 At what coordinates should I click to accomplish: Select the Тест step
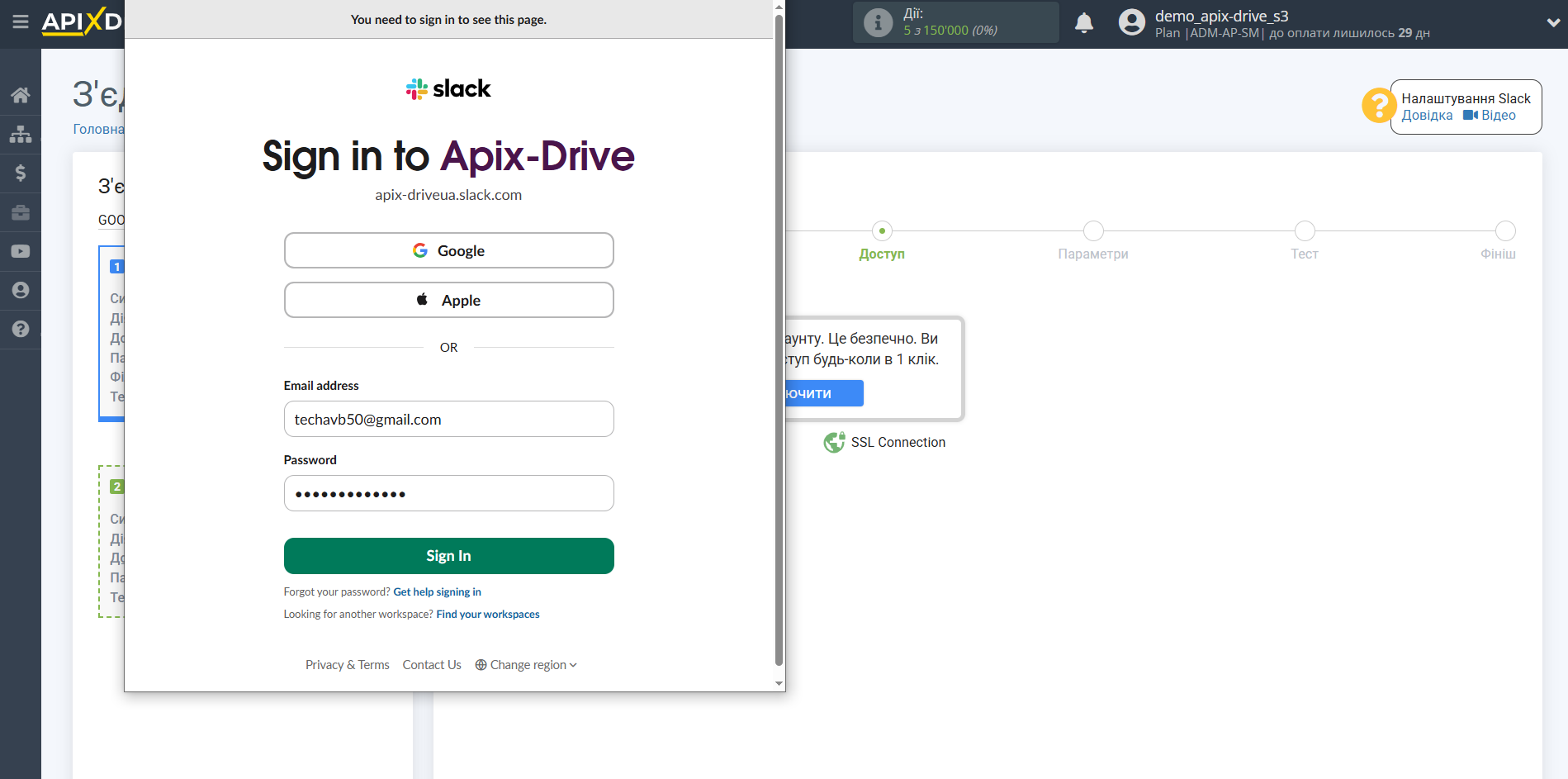(1305, 241)
